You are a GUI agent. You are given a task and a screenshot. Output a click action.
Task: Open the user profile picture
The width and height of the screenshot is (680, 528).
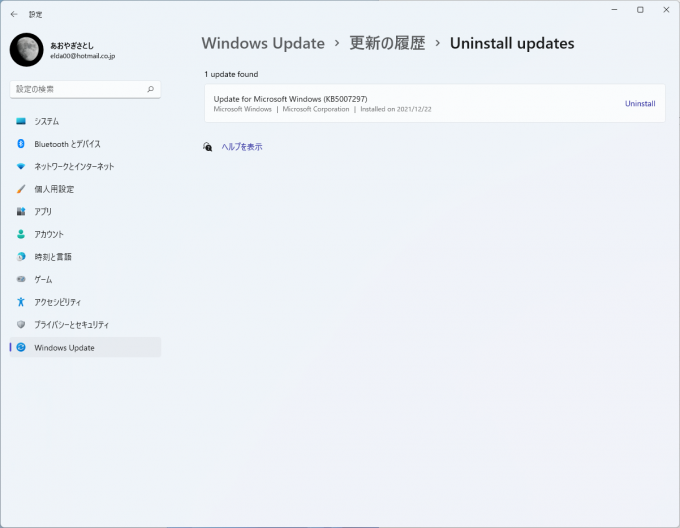coord(26,50)
